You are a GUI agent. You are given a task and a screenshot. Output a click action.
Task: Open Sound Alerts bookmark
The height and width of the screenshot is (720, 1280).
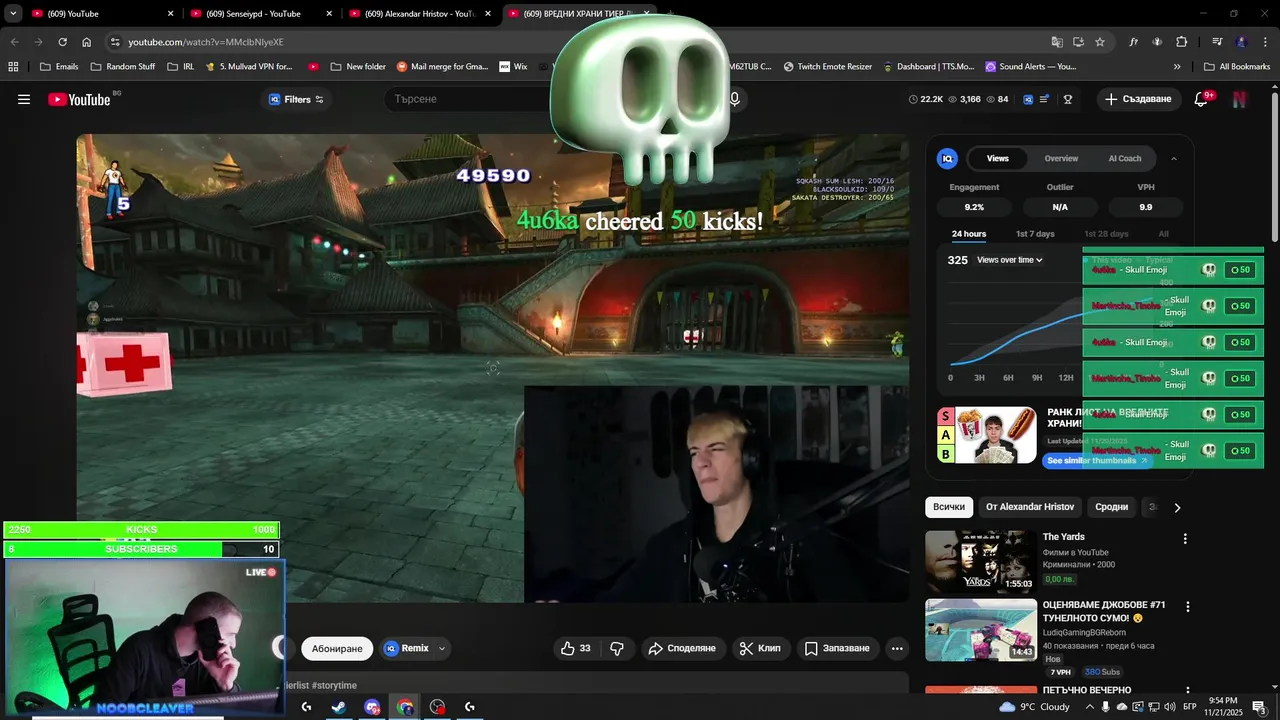coord(1031,67)
